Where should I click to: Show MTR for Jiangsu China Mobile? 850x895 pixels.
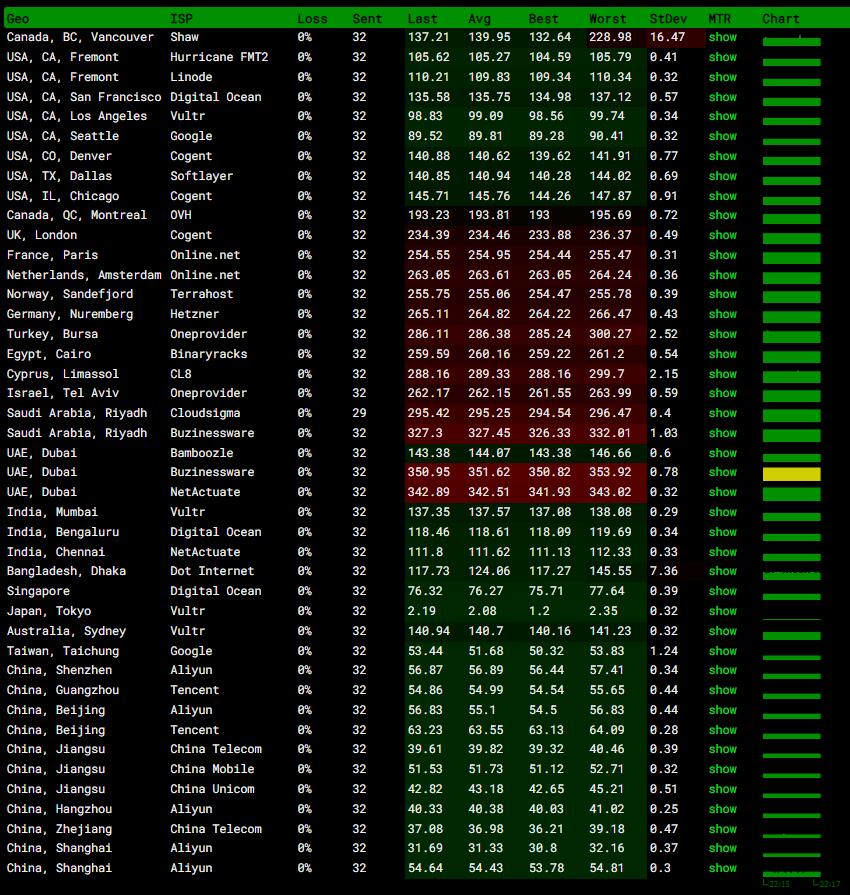pos(722,769)
